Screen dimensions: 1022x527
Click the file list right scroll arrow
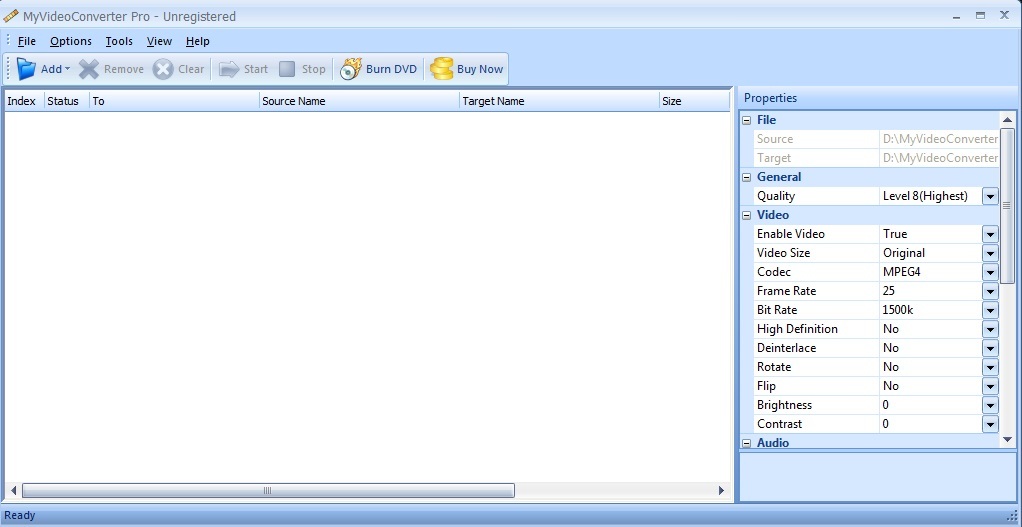coord(722,491)
